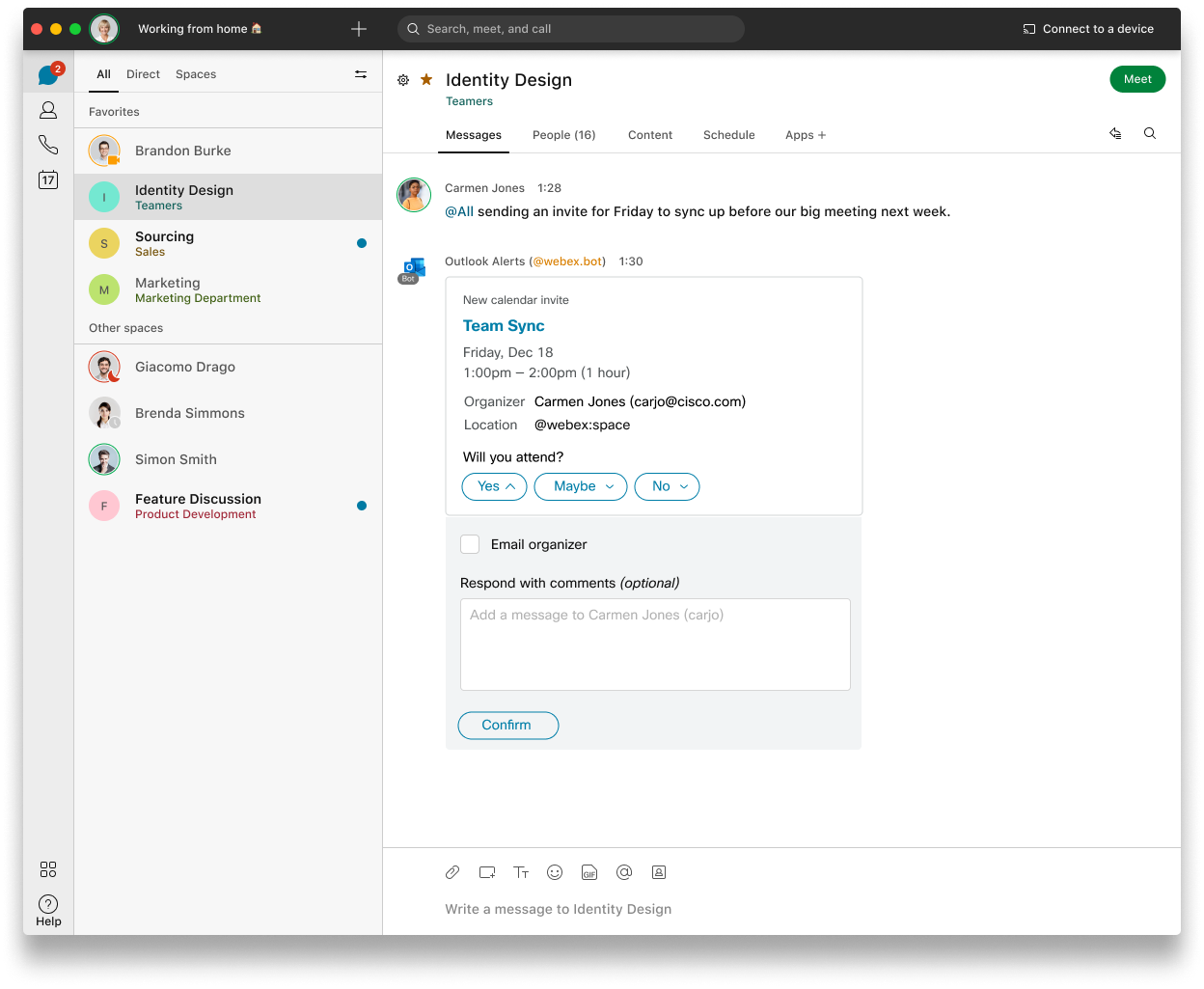The height and width of the screenshot is (989, 1204).
Task: Open the Contacts icon in the sidebar
Action: (48, 110)
